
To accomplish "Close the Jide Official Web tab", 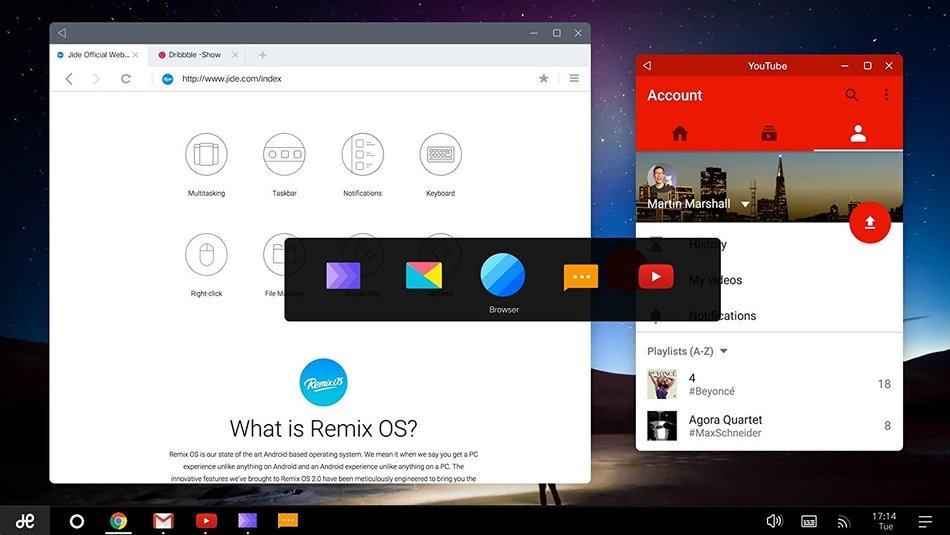I will [x=136, y=55].
